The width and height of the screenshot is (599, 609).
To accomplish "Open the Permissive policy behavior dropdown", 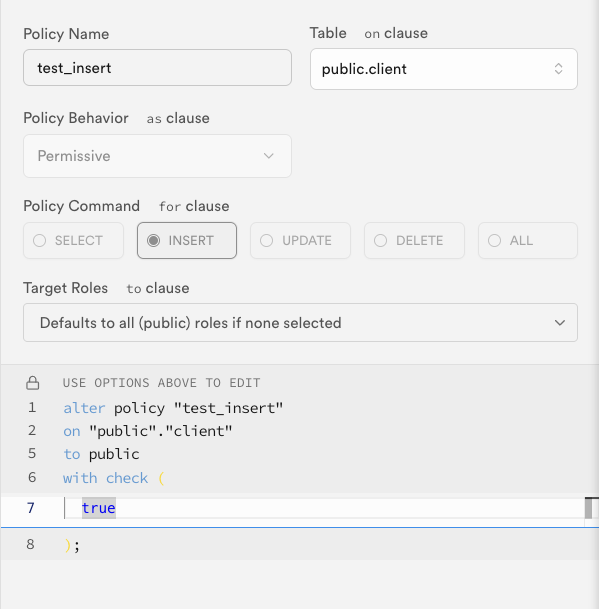I will pyautogui.click(x=157, y=156).
